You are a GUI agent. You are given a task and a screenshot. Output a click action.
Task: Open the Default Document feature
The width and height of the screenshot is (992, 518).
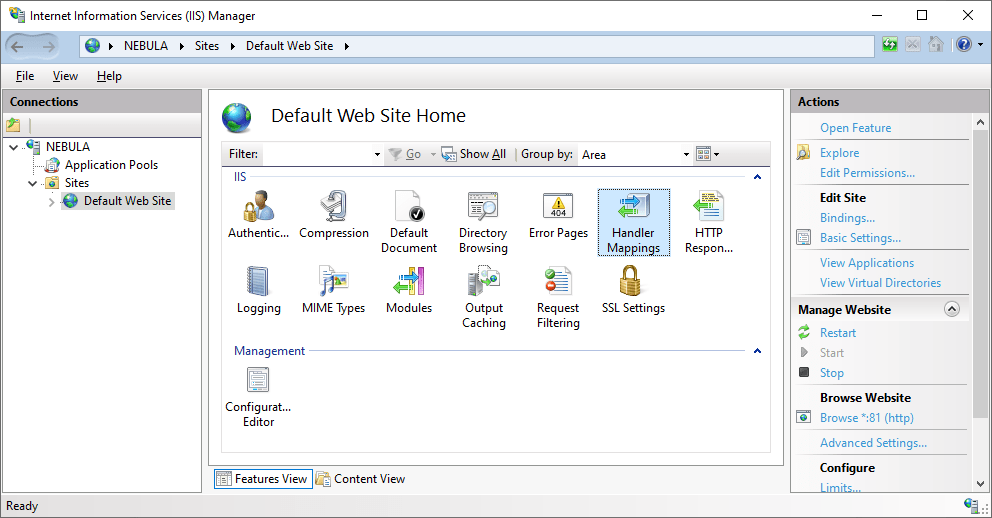tap(409, 222)
